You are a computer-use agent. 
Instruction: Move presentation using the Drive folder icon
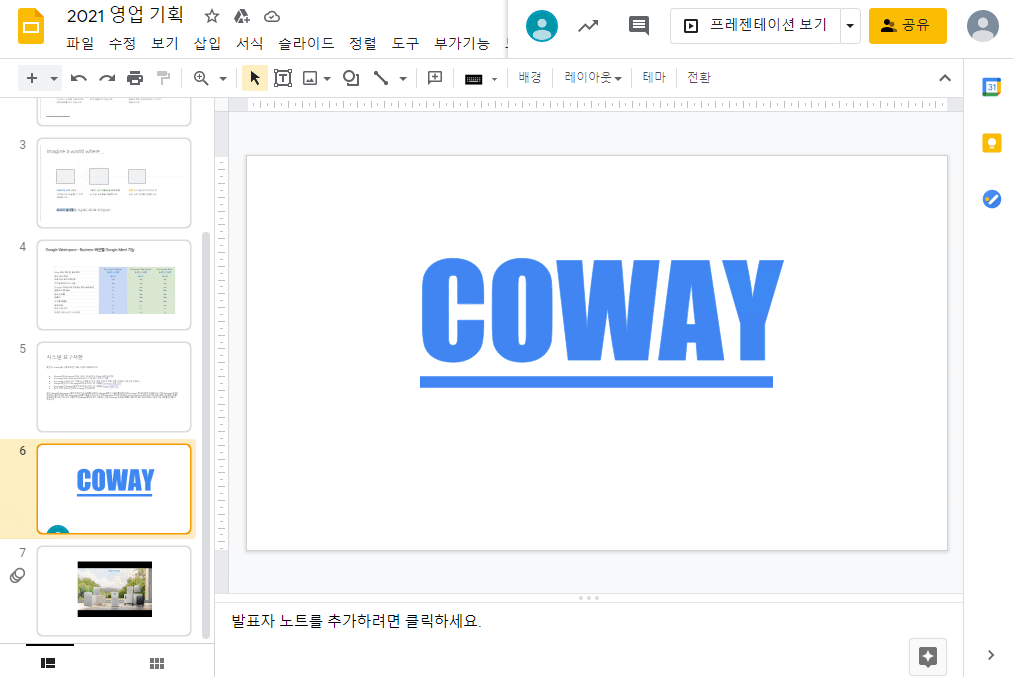242,16
